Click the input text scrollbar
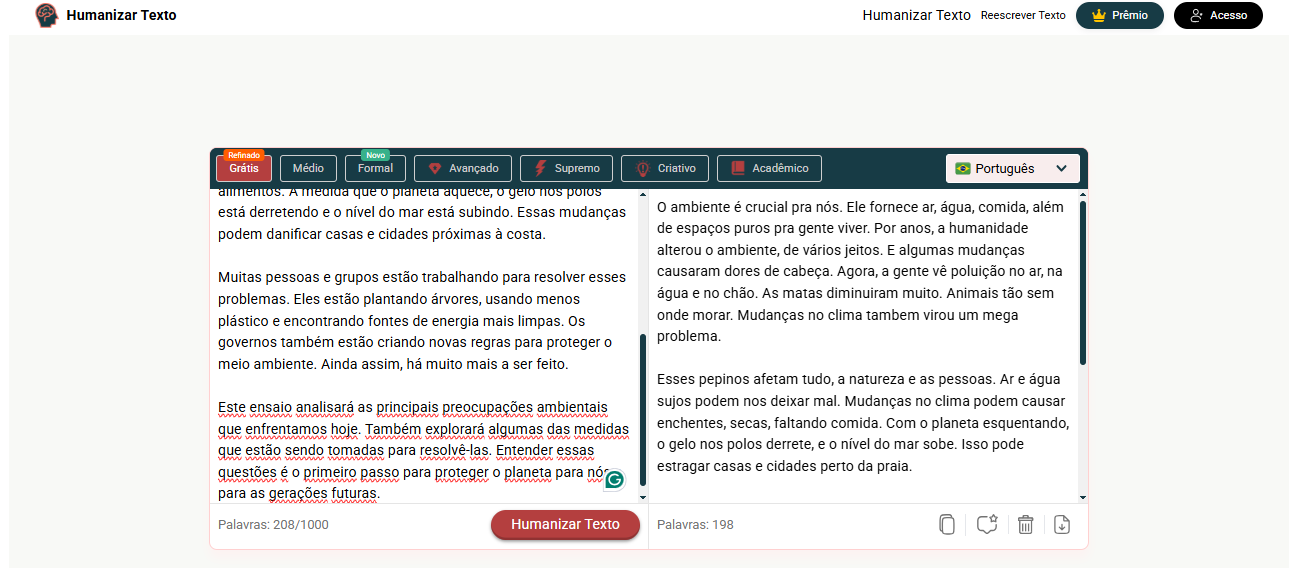Image resolution: width=1297 pixels, height=568 pixels. pos(643,410)
